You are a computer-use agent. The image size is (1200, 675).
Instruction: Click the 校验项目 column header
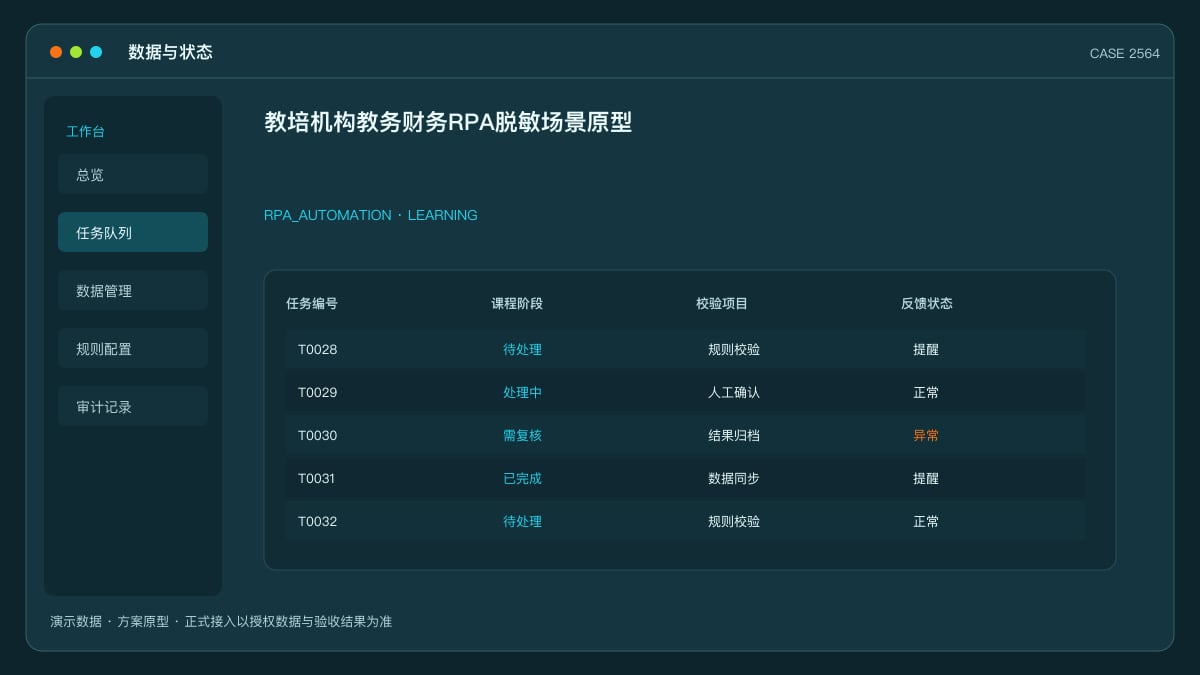[722, 303]
